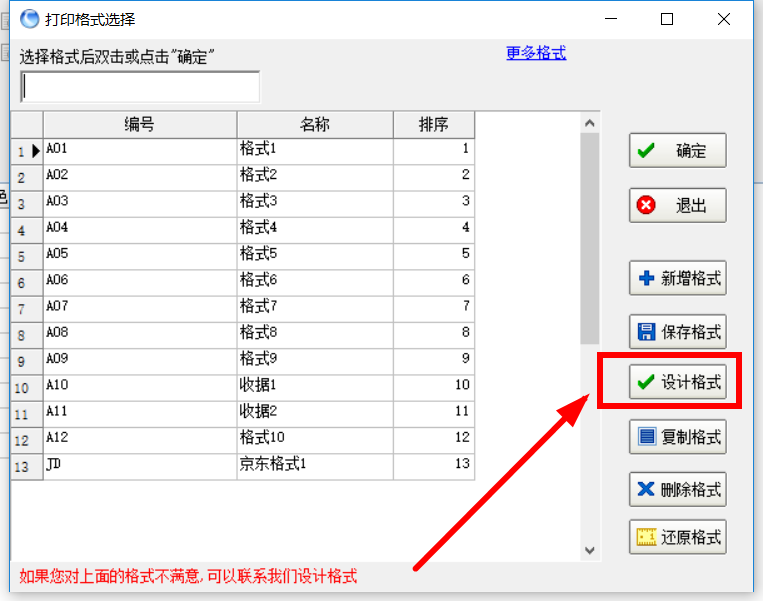Select row with code A04
Viewport: 763px width, 601px height.
(243, 230)
